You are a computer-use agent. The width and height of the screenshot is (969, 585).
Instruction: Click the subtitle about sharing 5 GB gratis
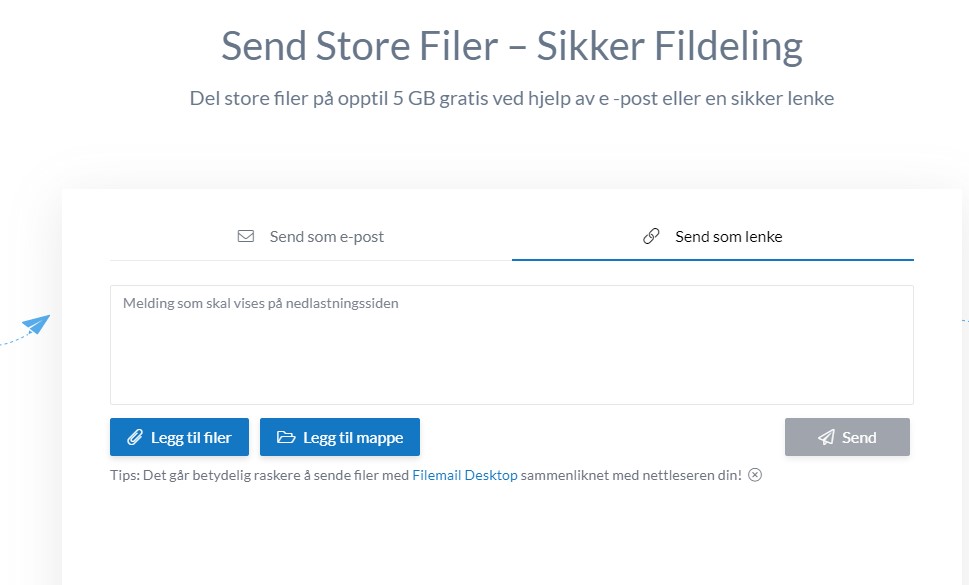point(511,98)
